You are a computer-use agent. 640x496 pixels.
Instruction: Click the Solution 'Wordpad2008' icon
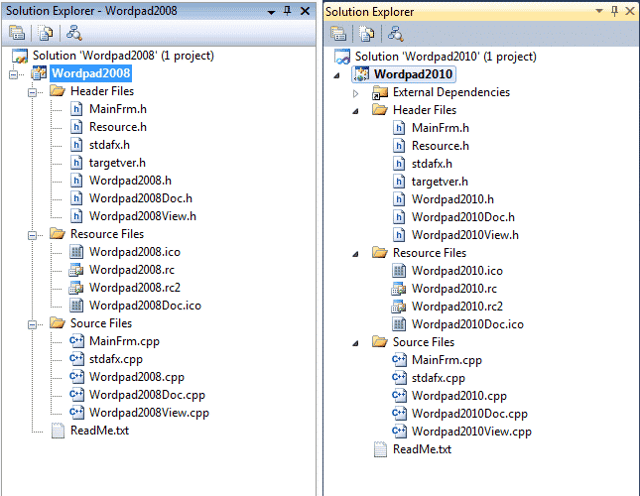20,56
